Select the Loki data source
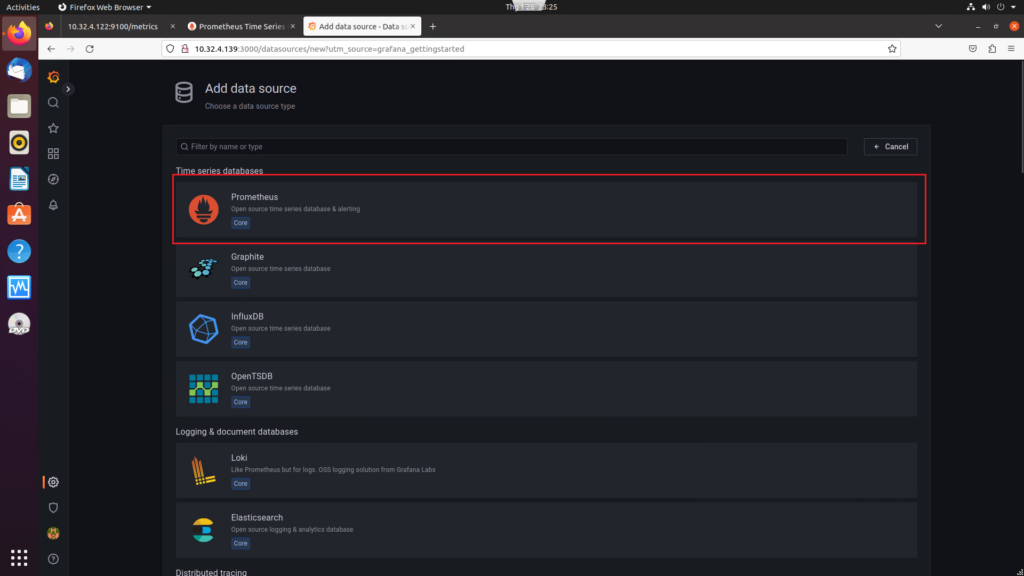This screenshot has height=576, width=1024. 546,470
